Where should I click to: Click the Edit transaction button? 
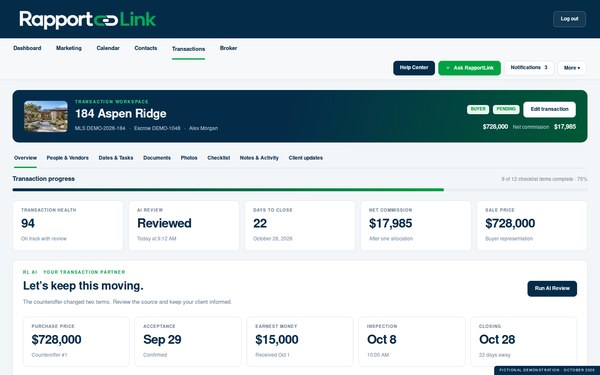(x=549, y=109)
